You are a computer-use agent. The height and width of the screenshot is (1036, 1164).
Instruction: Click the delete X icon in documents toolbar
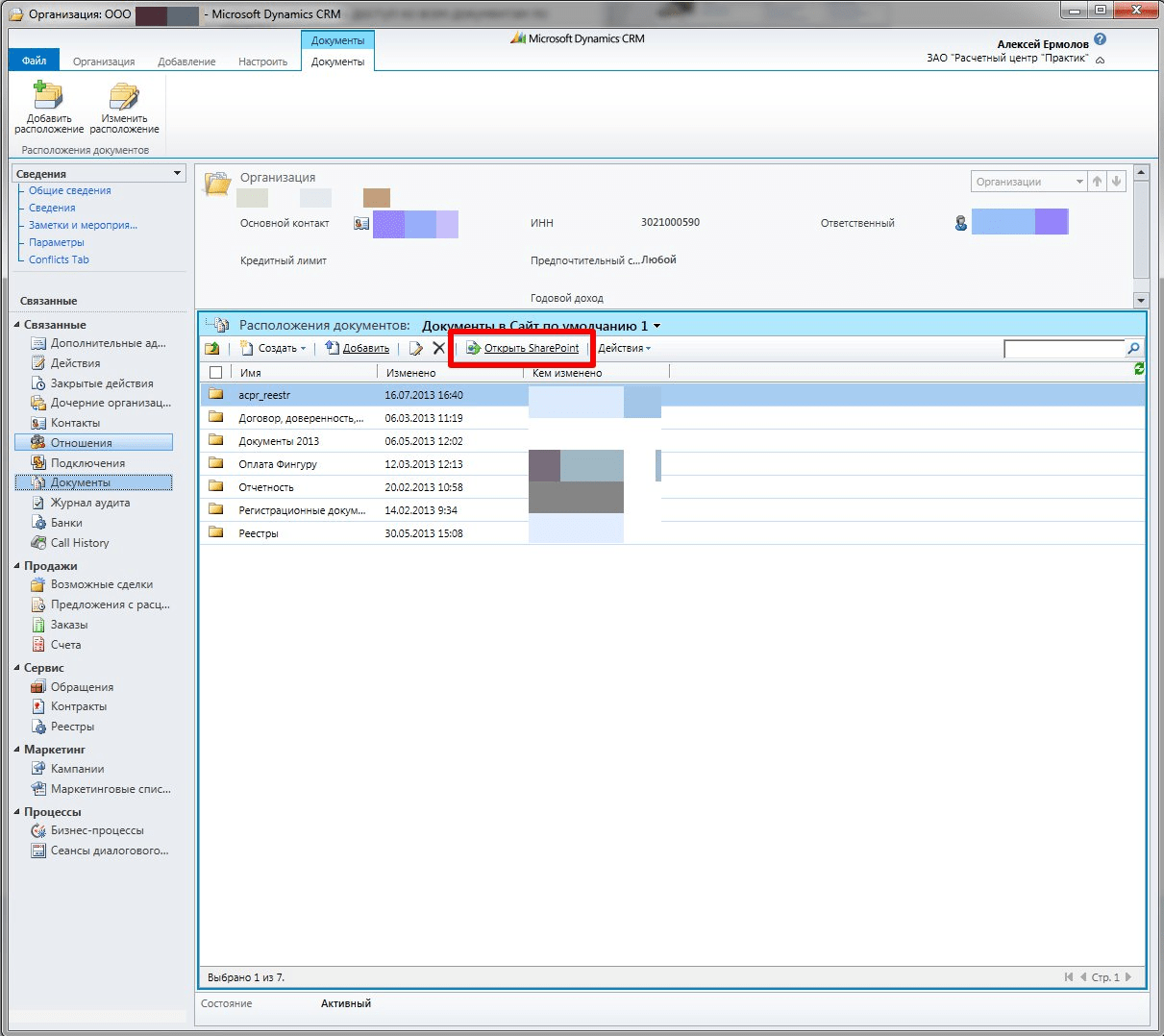pyautogui.click(x=438, y=348)
